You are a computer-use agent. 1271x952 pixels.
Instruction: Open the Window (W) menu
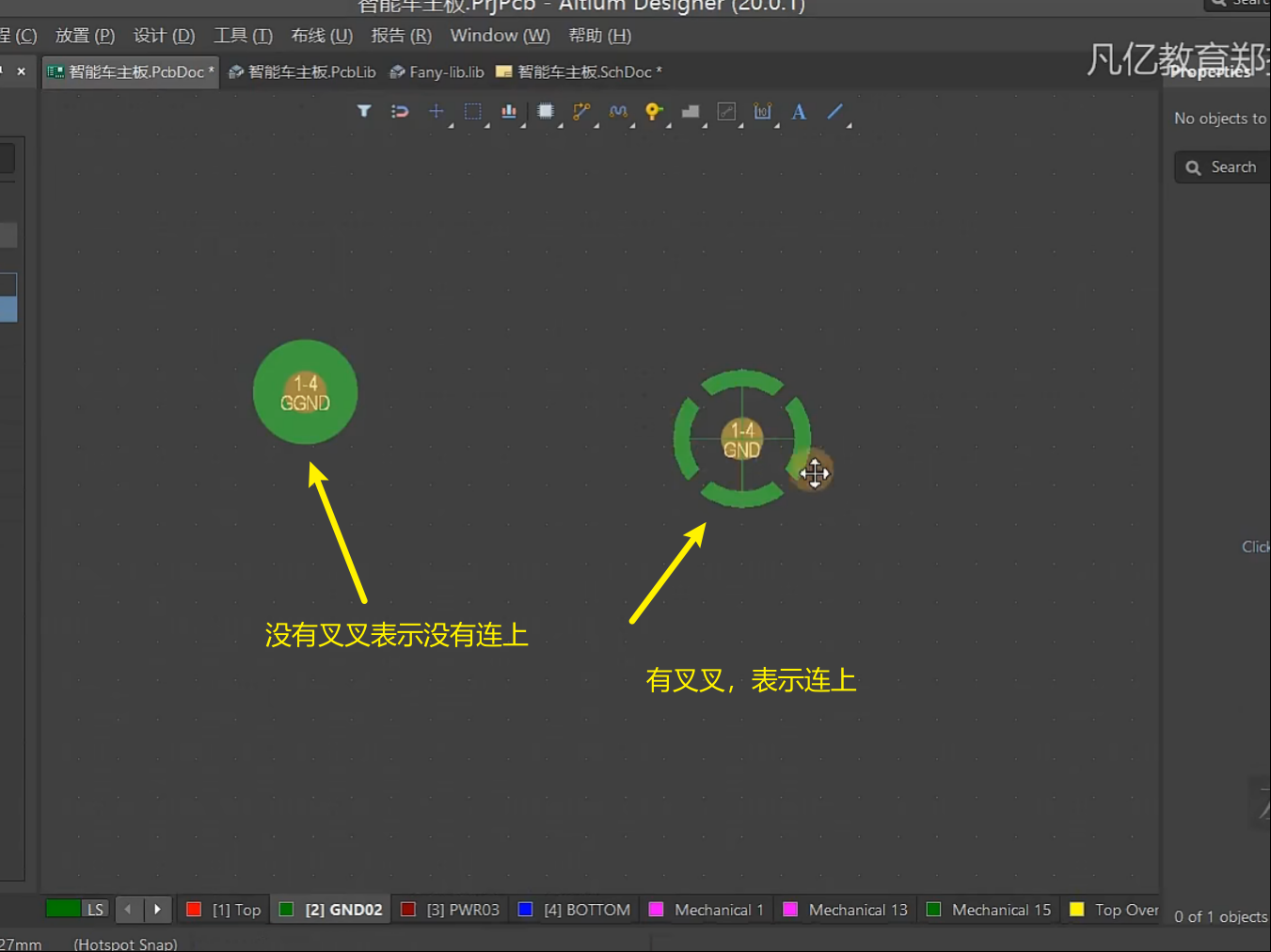click(x=500, y=36)
